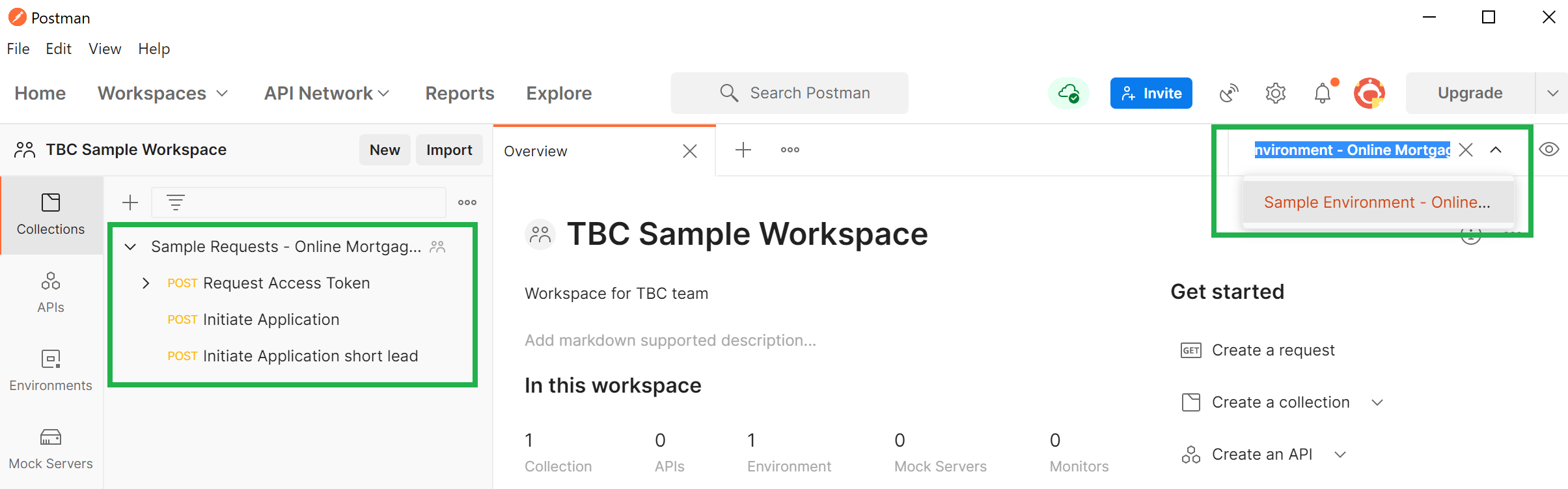Open notifications bell icon
The image size is (1568, 489).
(x=1323, y=93)
